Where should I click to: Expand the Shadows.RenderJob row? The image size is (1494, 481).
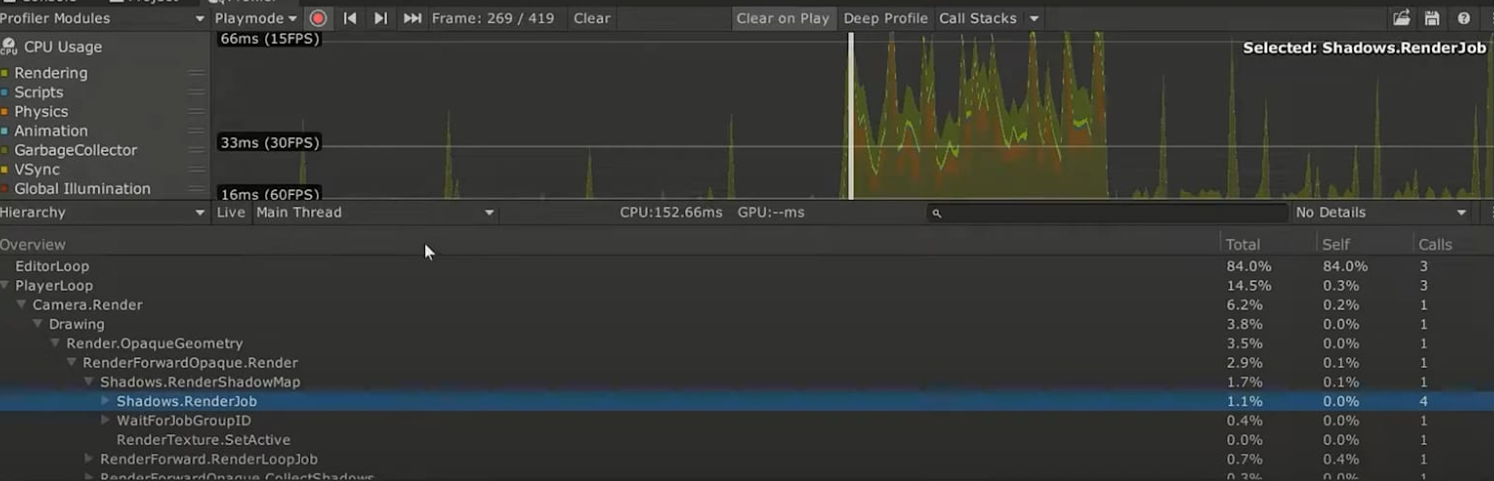point(106,401)
